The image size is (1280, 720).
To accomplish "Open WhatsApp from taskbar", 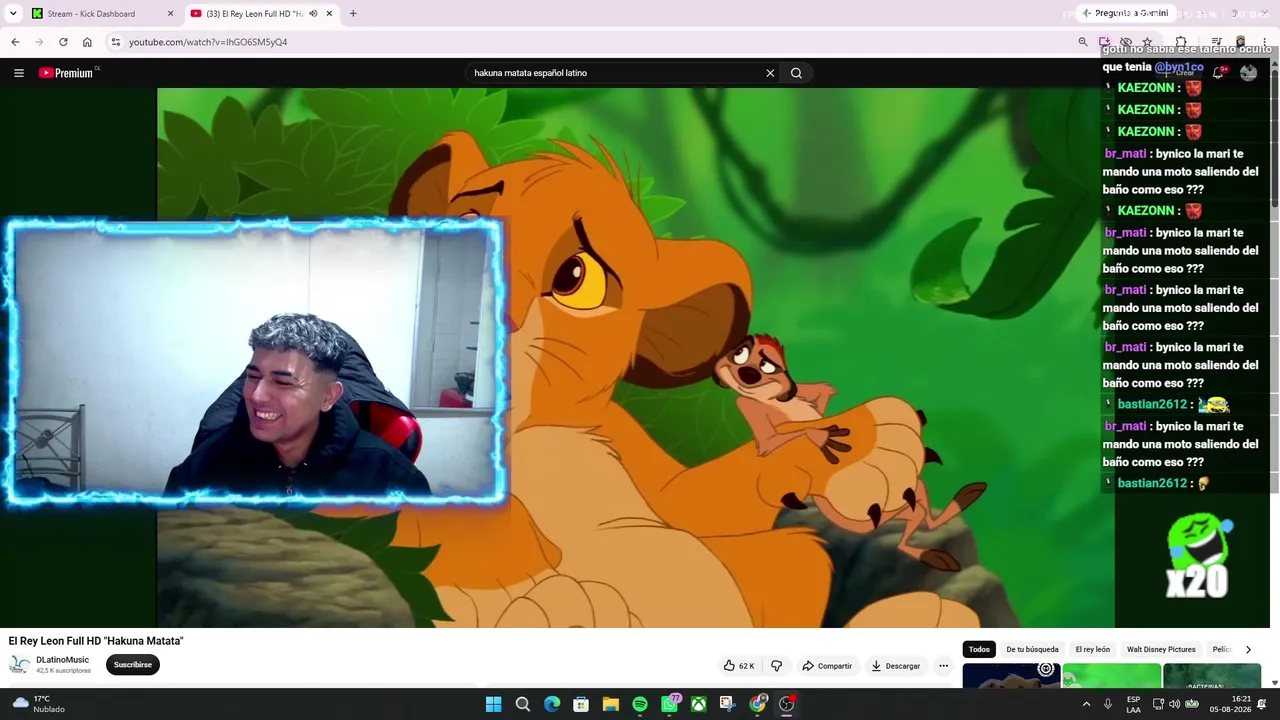I will 669,704.
